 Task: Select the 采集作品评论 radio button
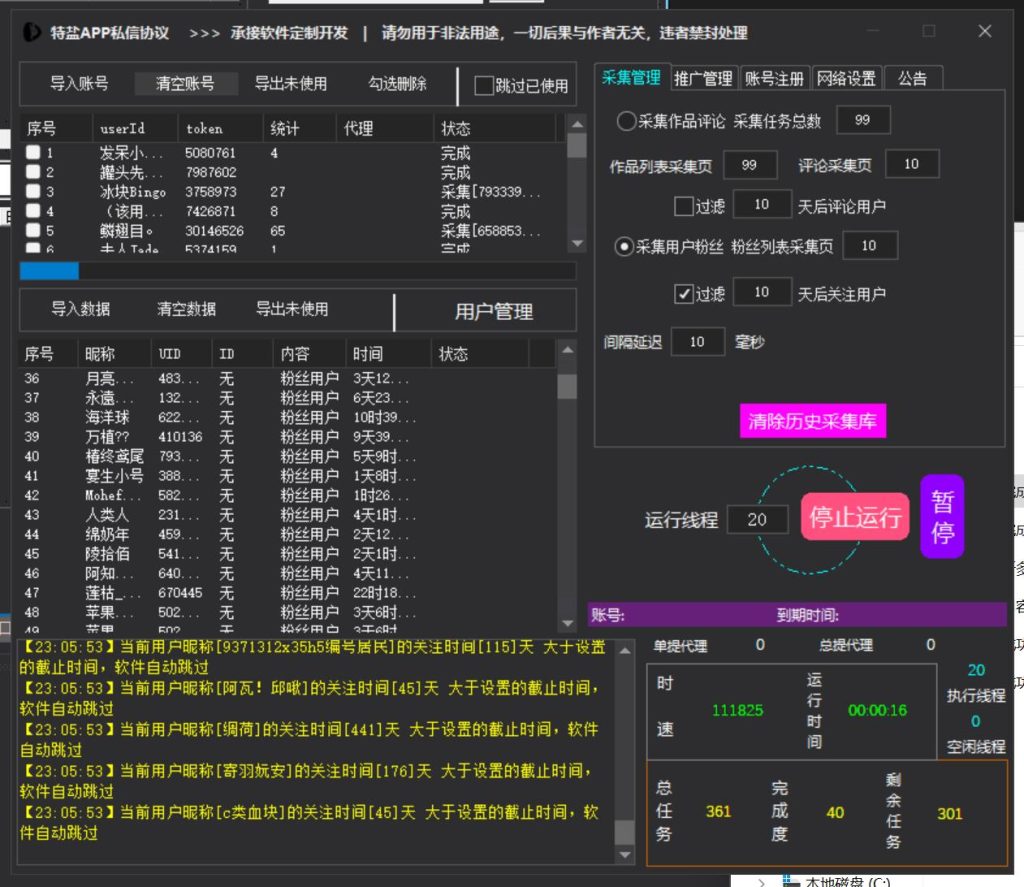click(626, 121)
